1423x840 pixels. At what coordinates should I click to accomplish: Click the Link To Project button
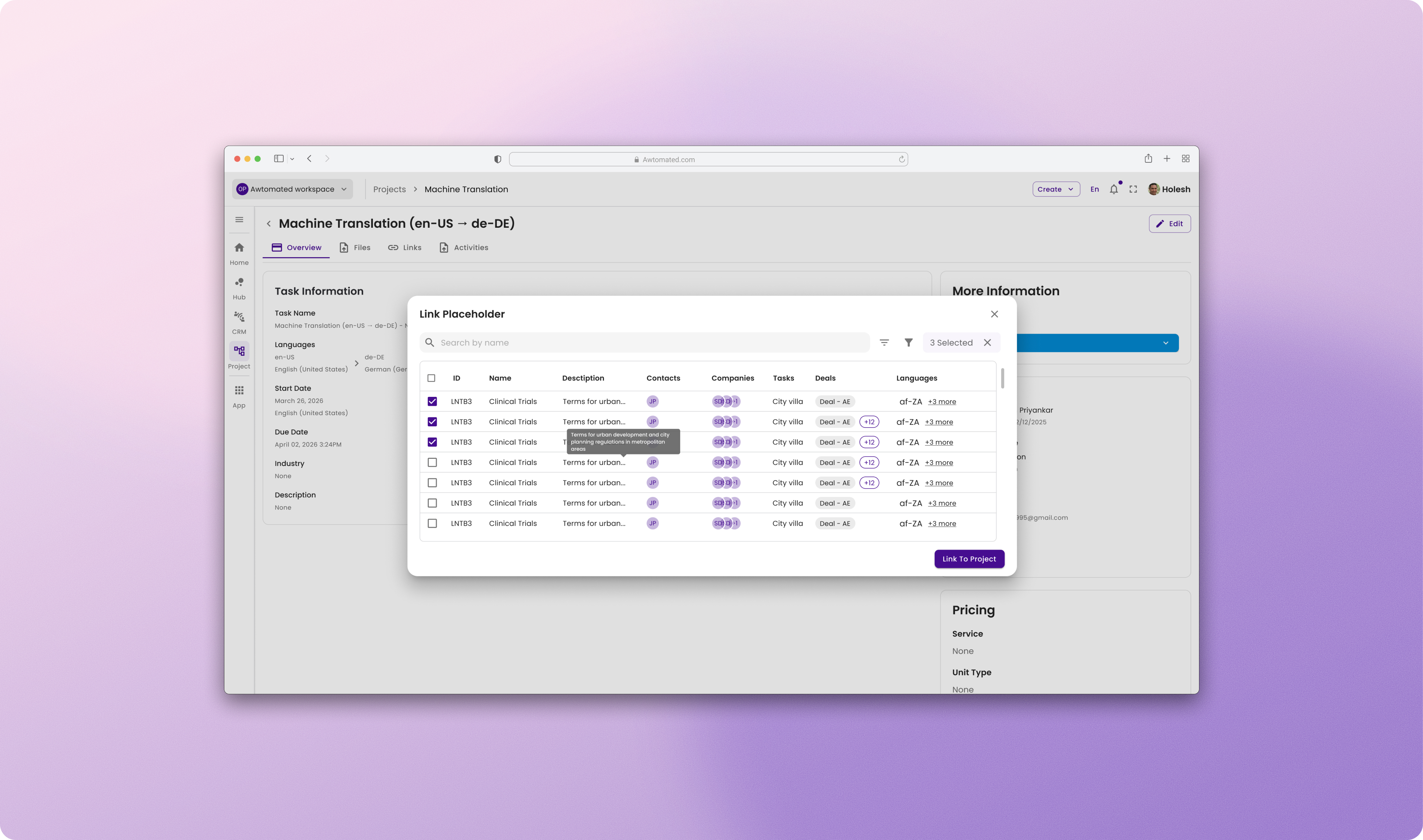(x=969, y=559)
